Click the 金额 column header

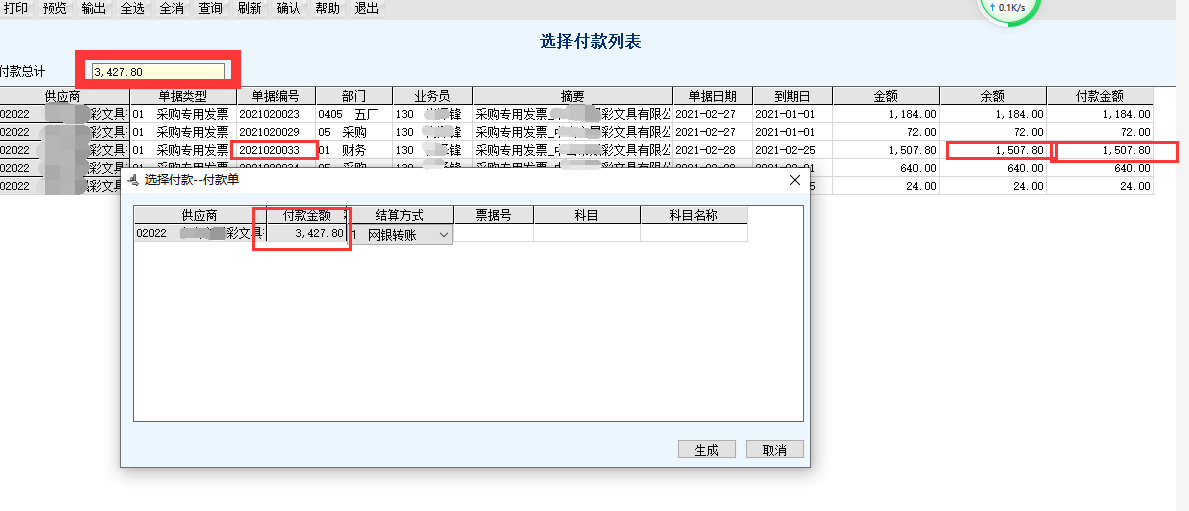click(886, 96)
